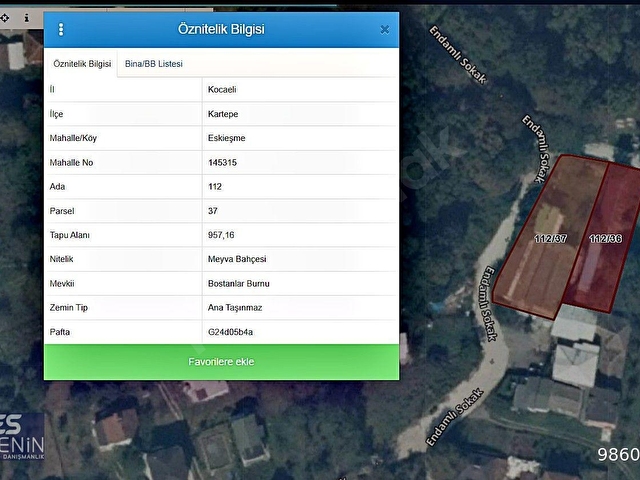Open the Bina/BB Listesi tab
The height and width of the screenshot is (480, 640).
[154, 64]
